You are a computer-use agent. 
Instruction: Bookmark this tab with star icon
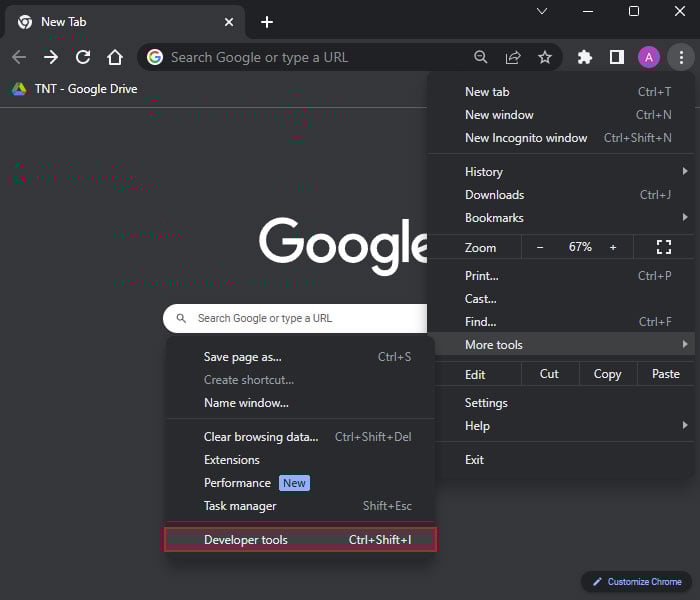tap(545, 57)
